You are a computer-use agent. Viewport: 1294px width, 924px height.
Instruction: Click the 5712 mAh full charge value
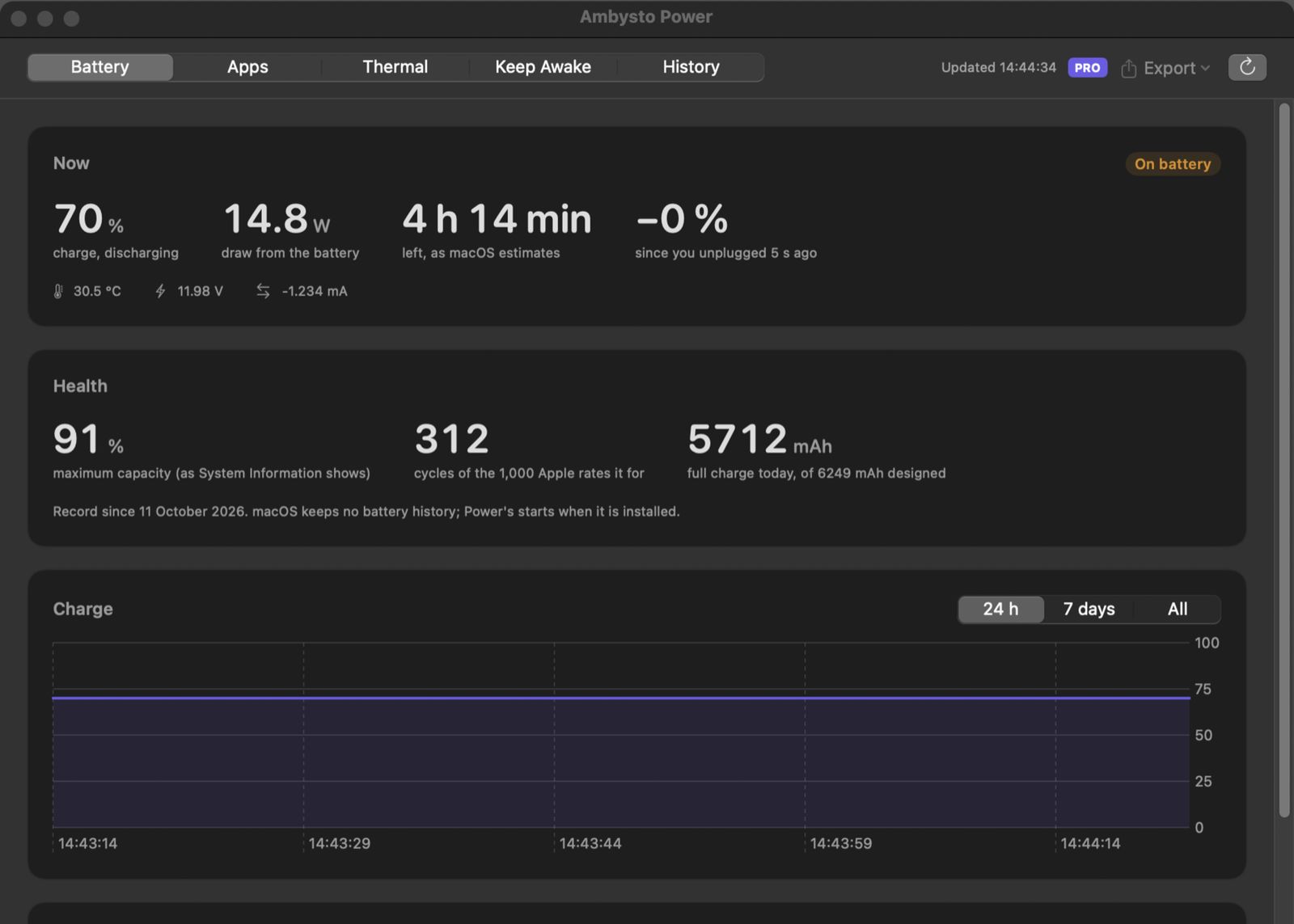coord(759,440)
